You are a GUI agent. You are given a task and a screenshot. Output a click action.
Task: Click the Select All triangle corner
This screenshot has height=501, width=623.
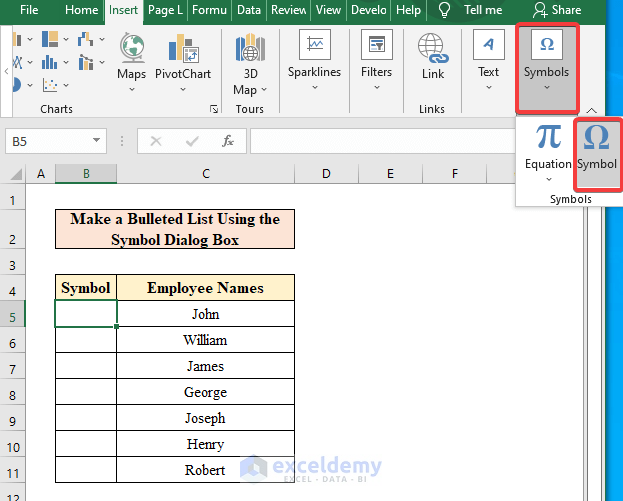coord(15,174)
